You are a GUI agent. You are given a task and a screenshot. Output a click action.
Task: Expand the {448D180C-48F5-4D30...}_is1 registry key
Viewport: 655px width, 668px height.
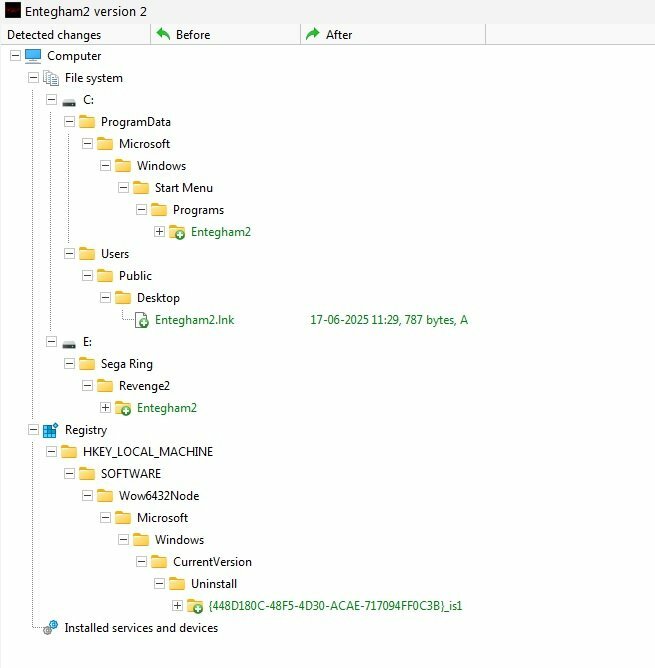click(177, 605)
